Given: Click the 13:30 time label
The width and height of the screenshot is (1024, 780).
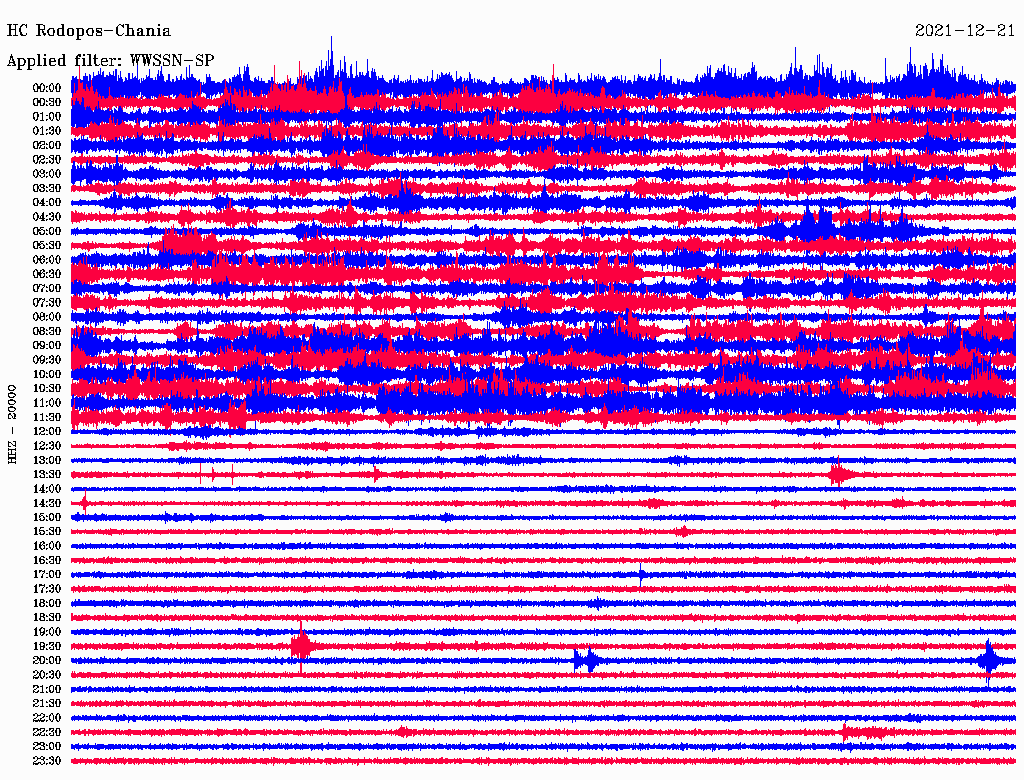Looking at the screenshot, I should pos(47,474).
